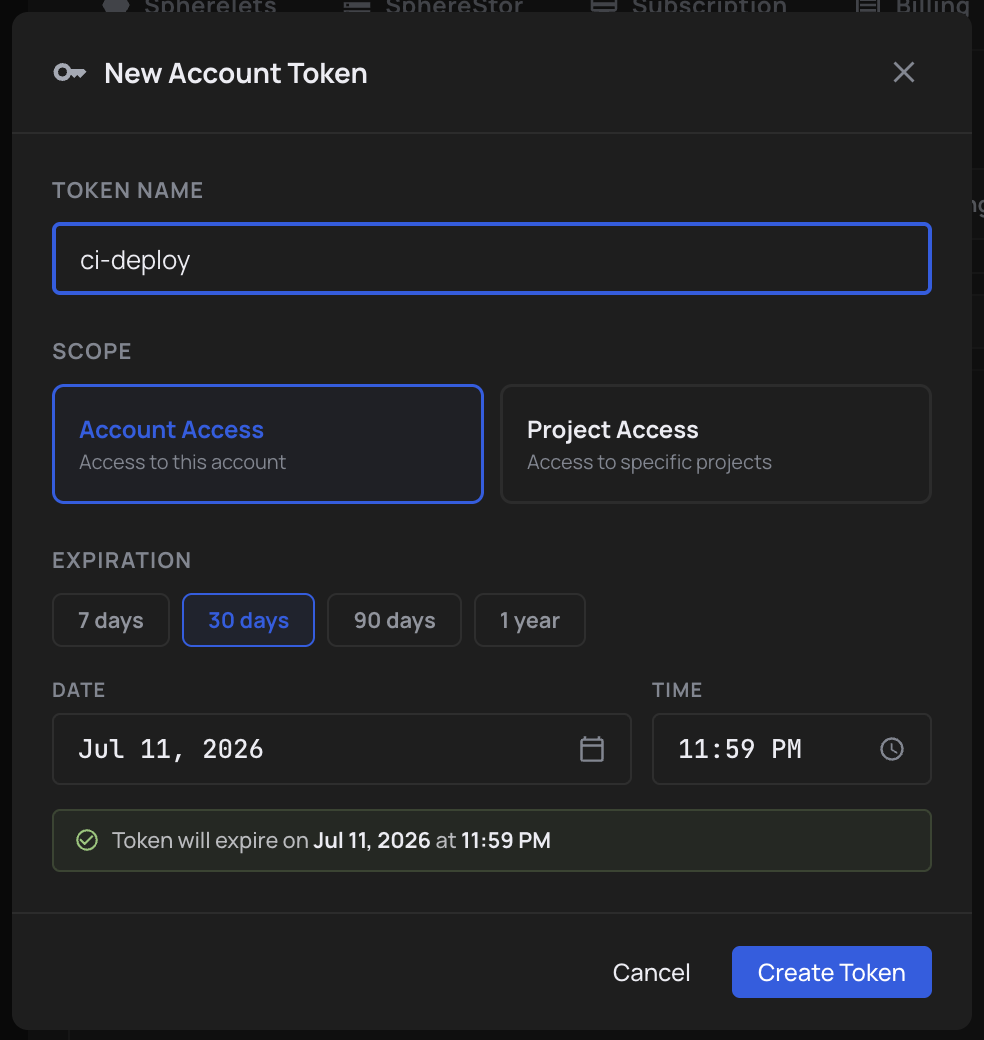Open the Subscription tab behind dialog
This screenshot has height=1040, width=984.
tap(688, 7)
